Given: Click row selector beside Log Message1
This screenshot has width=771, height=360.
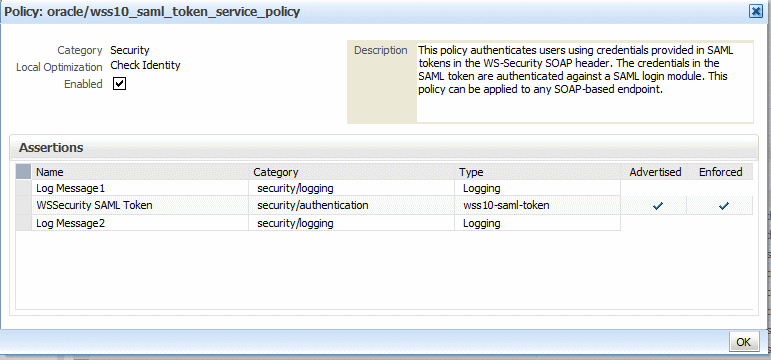Looking at the screenshot, I should point(23,188).
